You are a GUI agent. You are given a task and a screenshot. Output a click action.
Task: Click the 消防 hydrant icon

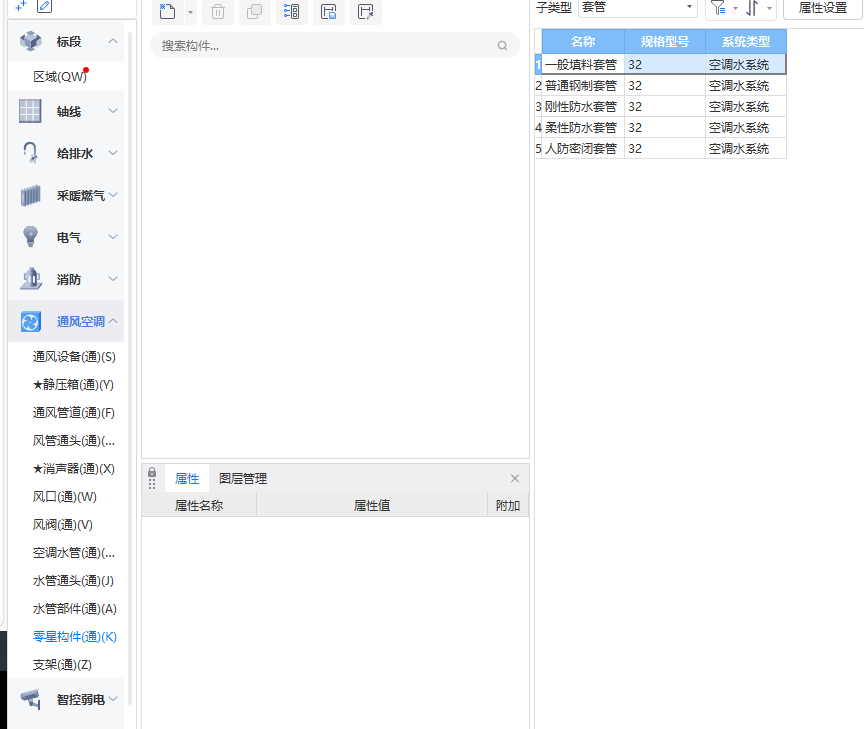tap(31, 279)
